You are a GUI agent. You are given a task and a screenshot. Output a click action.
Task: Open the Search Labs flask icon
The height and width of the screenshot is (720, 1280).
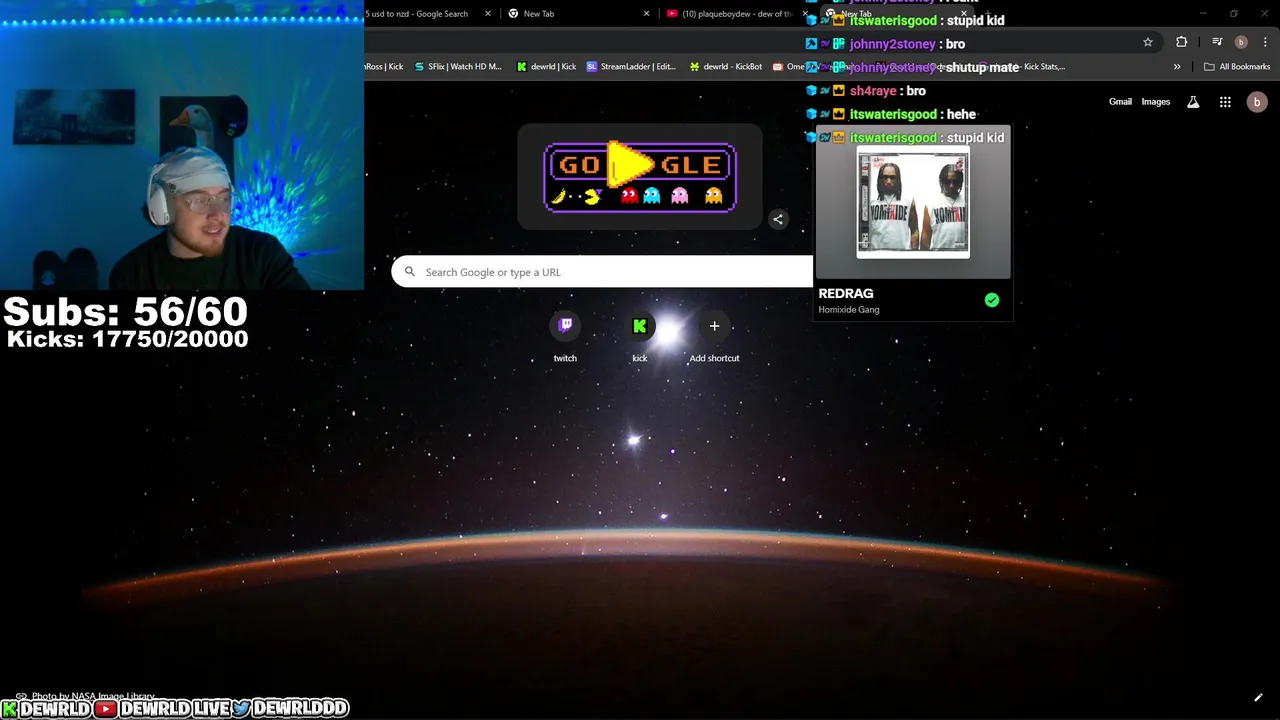tap(1193, 102)
